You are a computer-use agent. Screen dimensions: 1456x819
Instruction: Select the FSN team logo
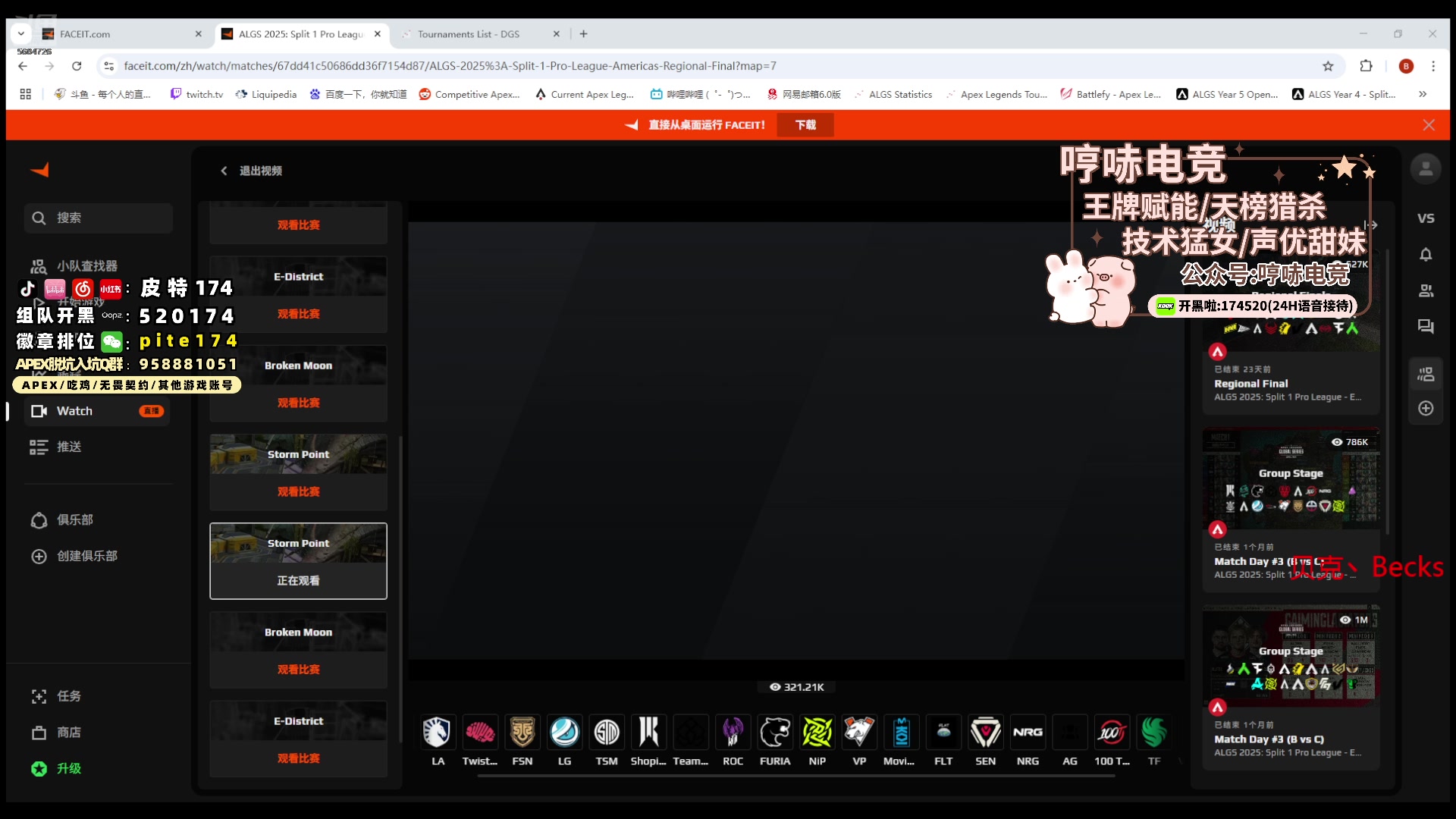522,733
